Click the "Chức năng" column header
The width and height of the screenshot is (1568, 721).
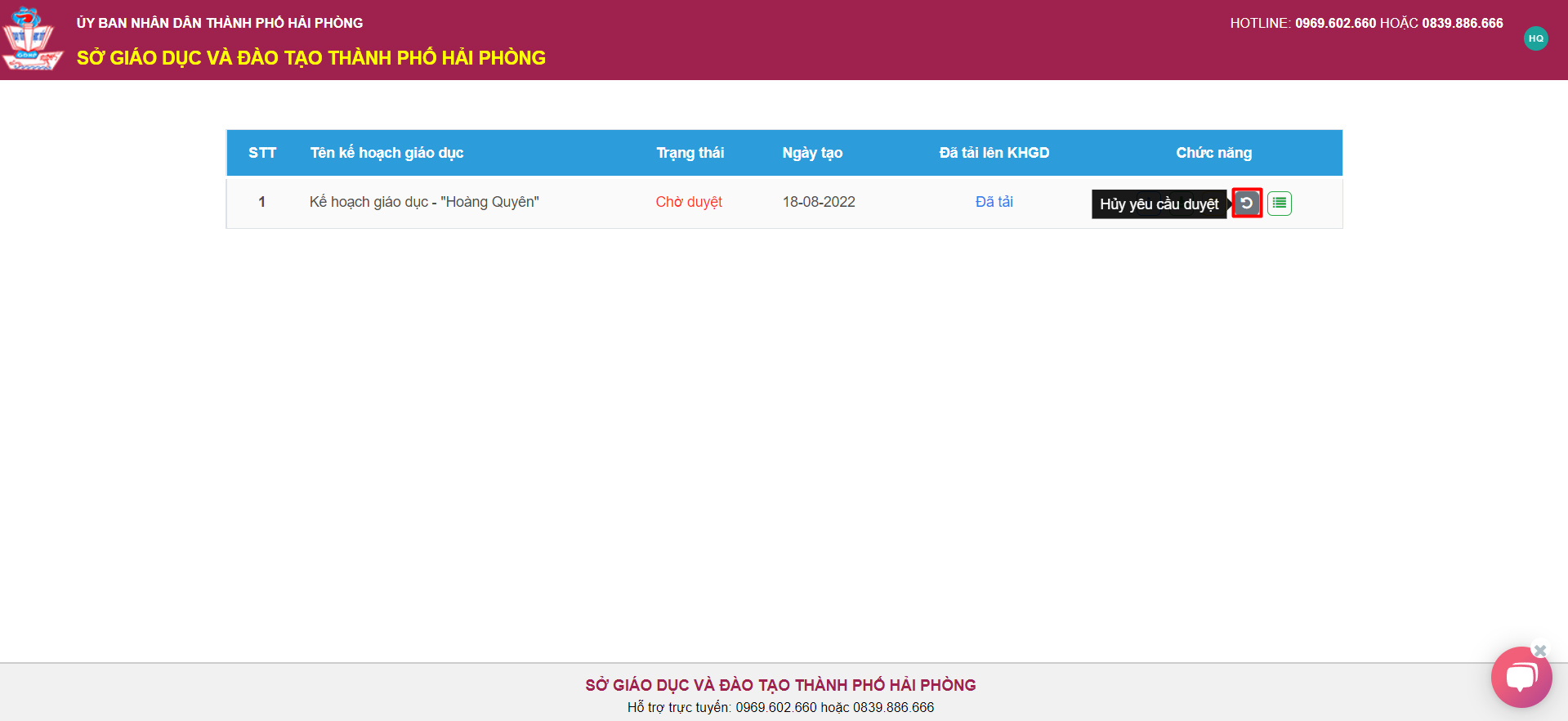pyautogui.click(x=1213, y=153)
